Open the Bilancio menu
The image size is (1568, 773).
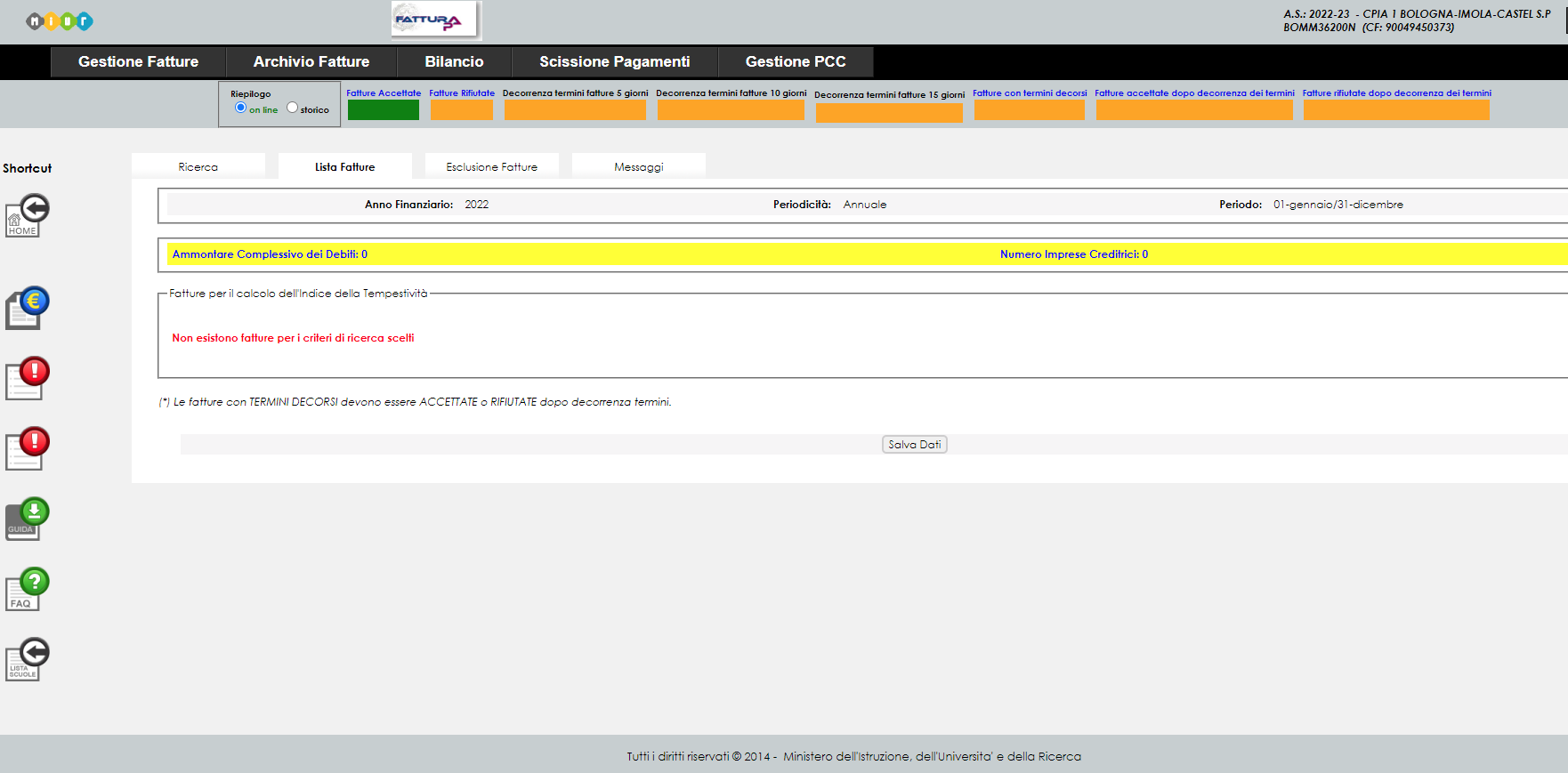(x=454, y=61)
